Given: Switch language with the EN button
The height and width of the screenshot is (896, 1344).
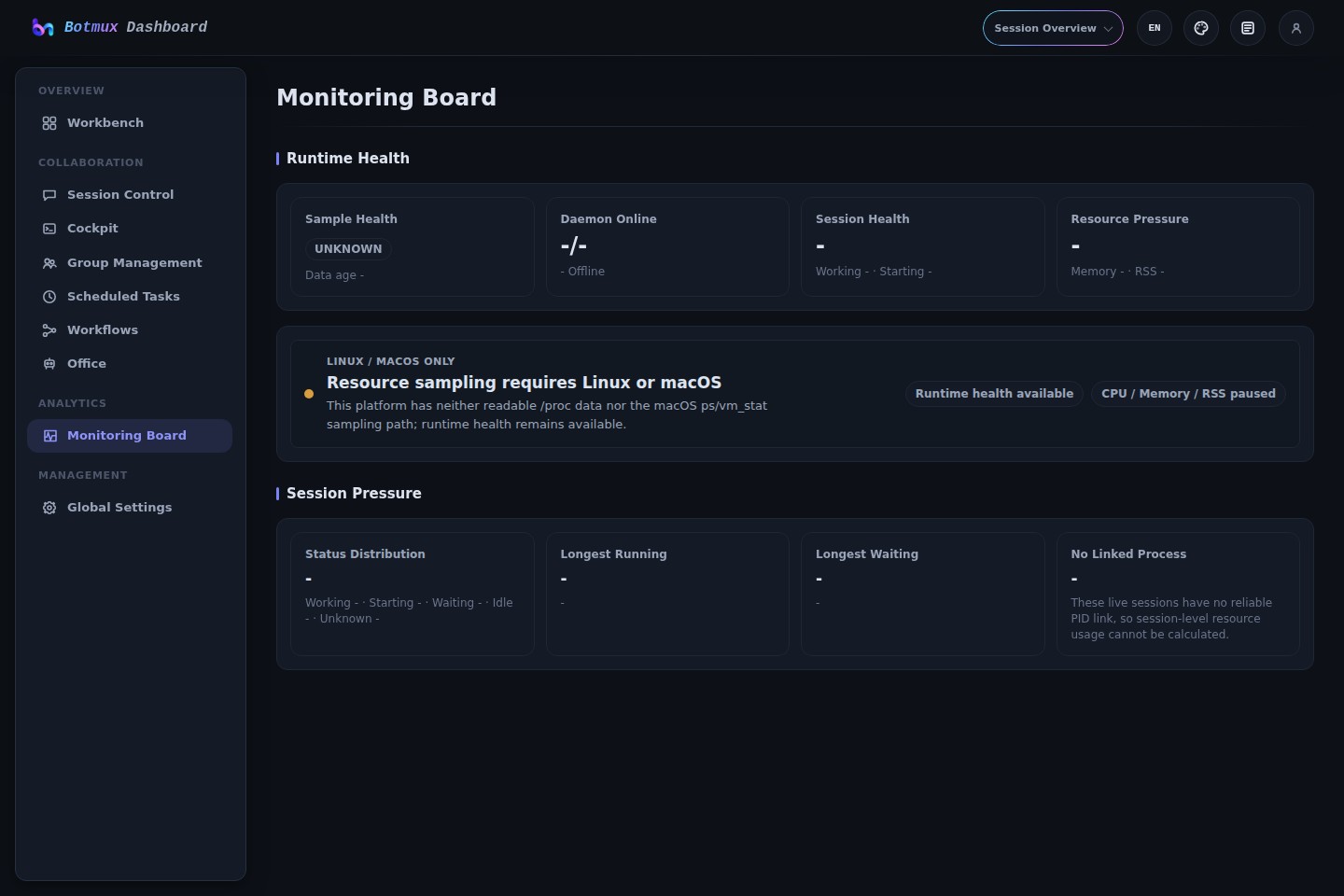Looking at the screenshot, I should click(x=1155, y=28).
